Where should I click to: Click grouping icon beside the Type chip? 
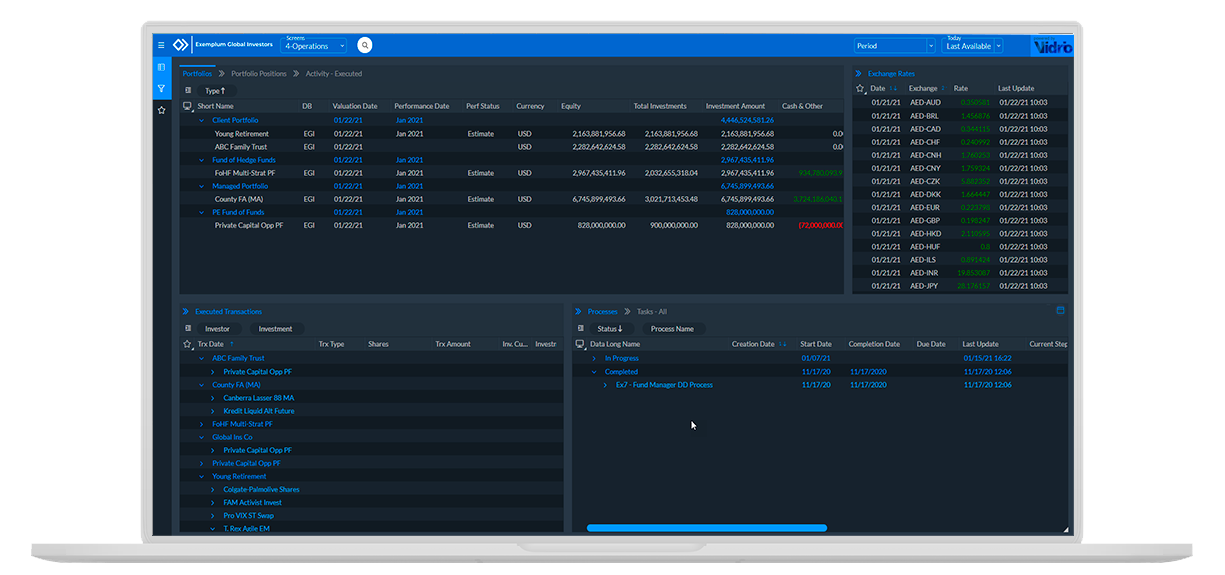tap(188, 90)
